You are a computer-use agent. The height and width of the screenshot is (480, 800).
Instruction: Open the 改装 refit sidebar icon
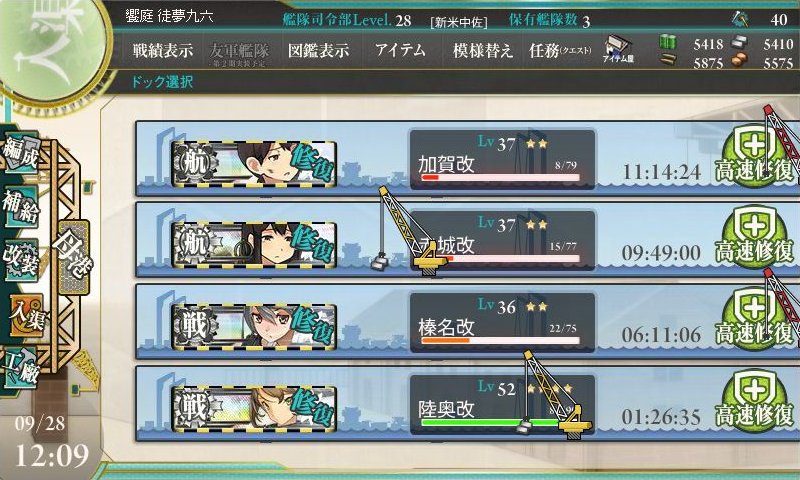pos(20,260)
